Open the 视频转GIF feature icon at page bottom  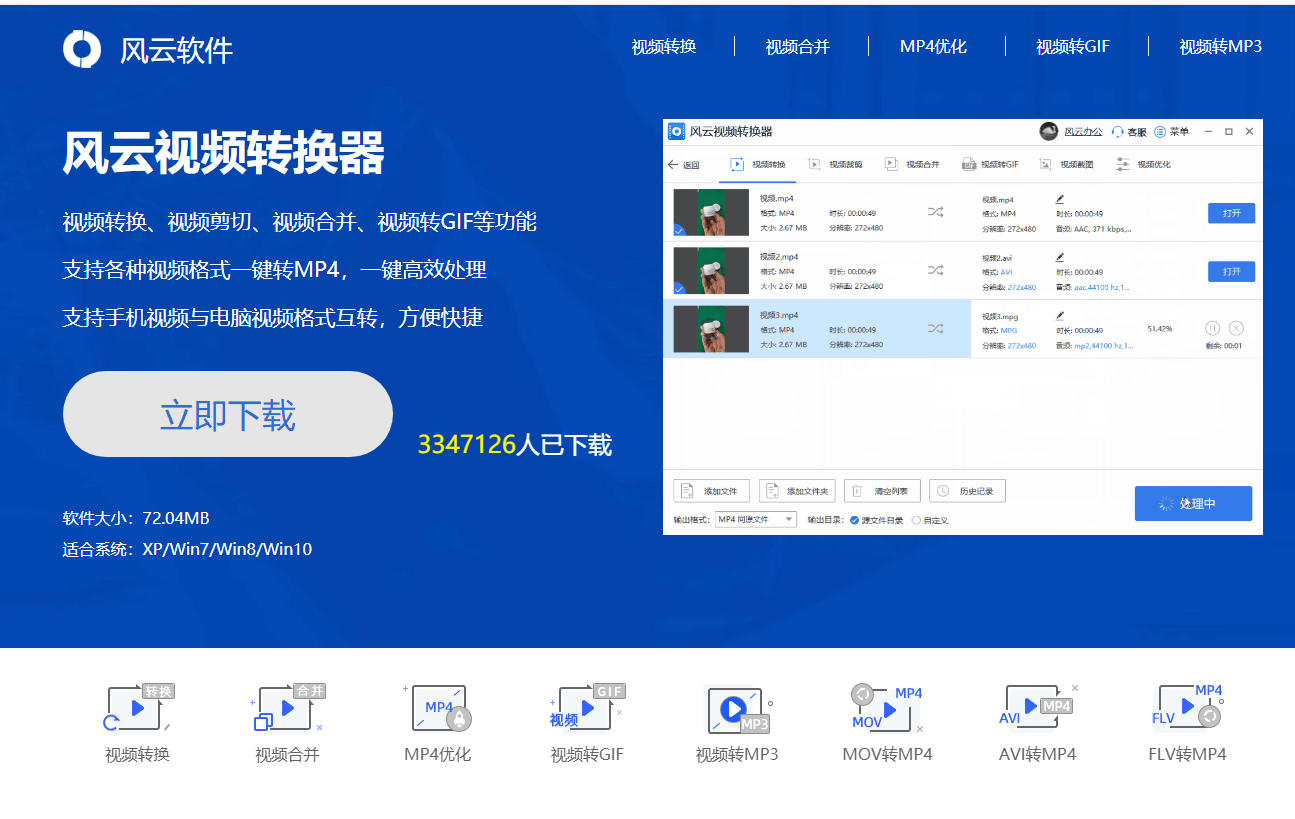point(587,708)
